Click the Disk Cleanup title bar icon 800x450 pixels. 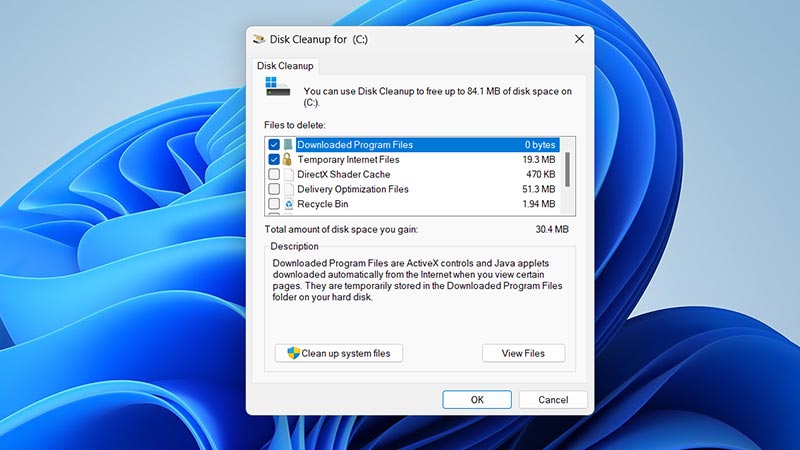click(259, 39)
